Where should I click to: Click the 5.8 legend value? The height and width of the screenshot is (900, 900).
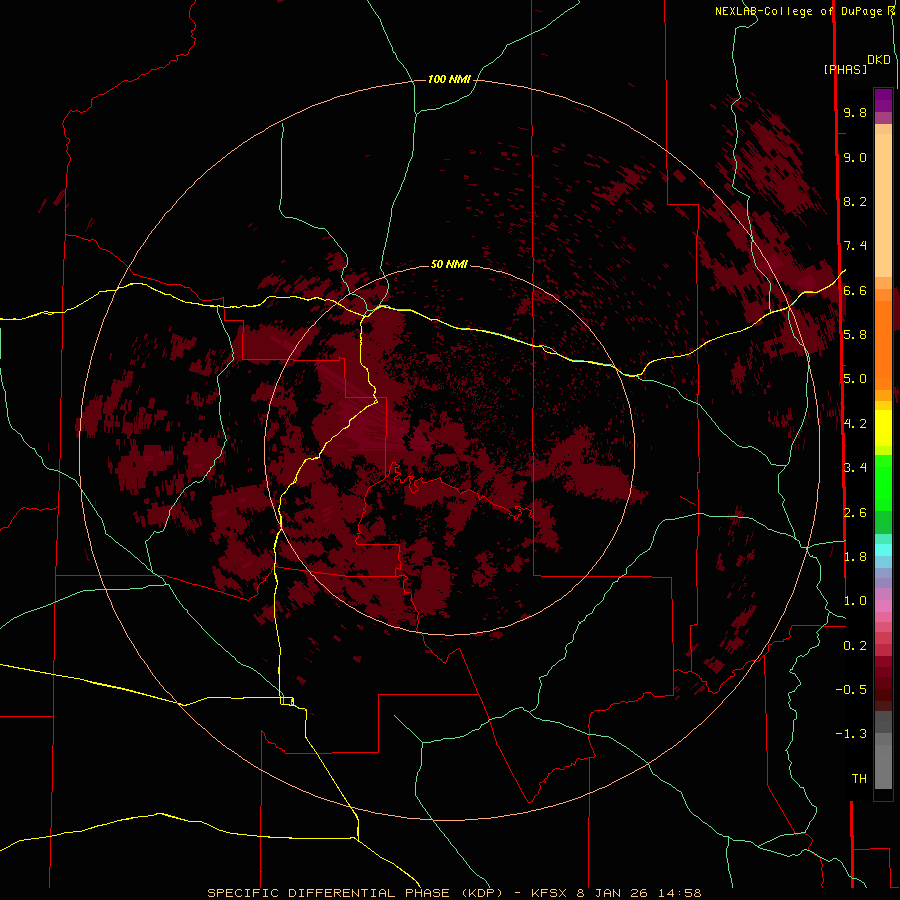tap(855, 335)
